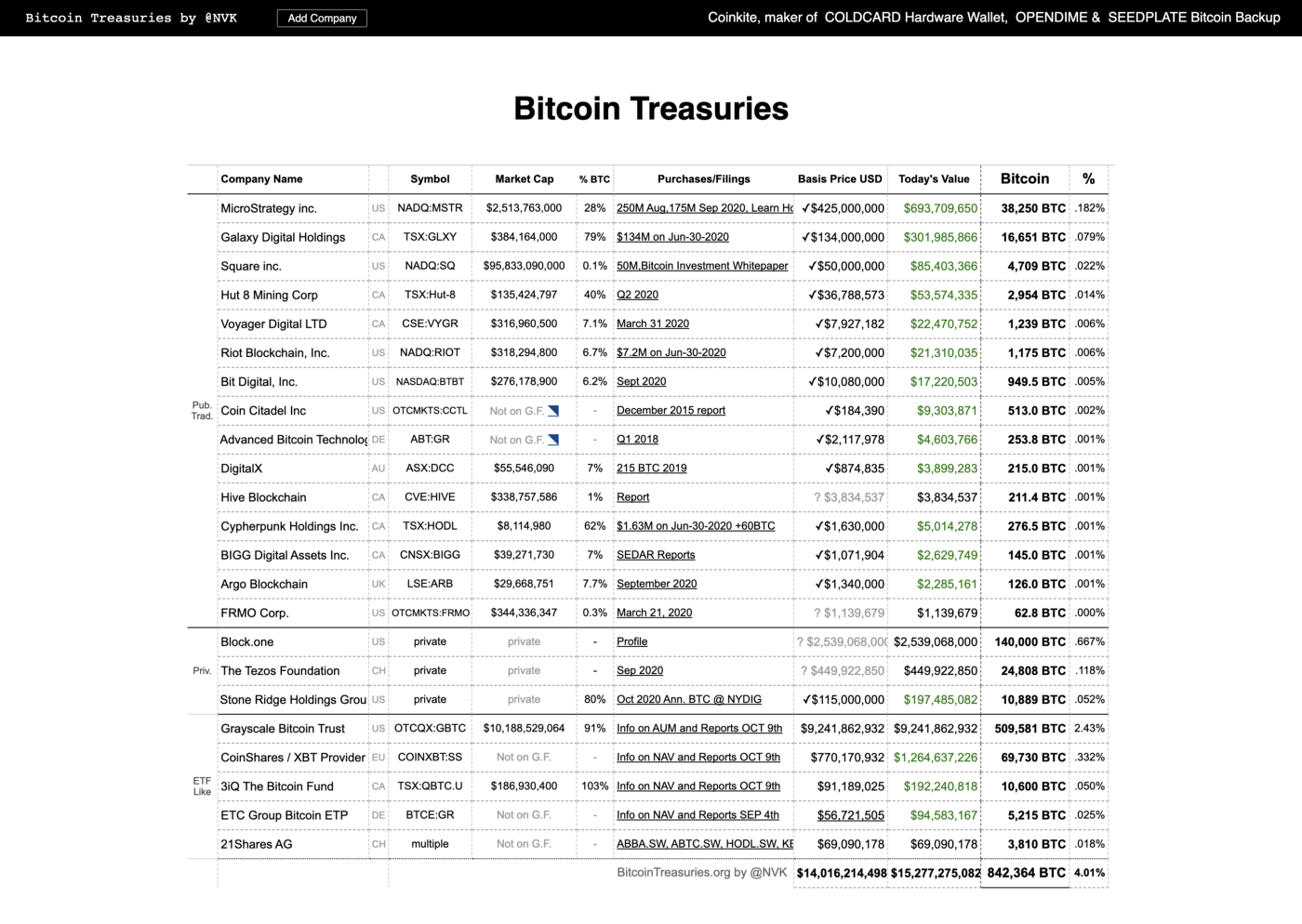Open Riot Blockchain's $7.2M on Jun-30-2020 link

[671, 352]
